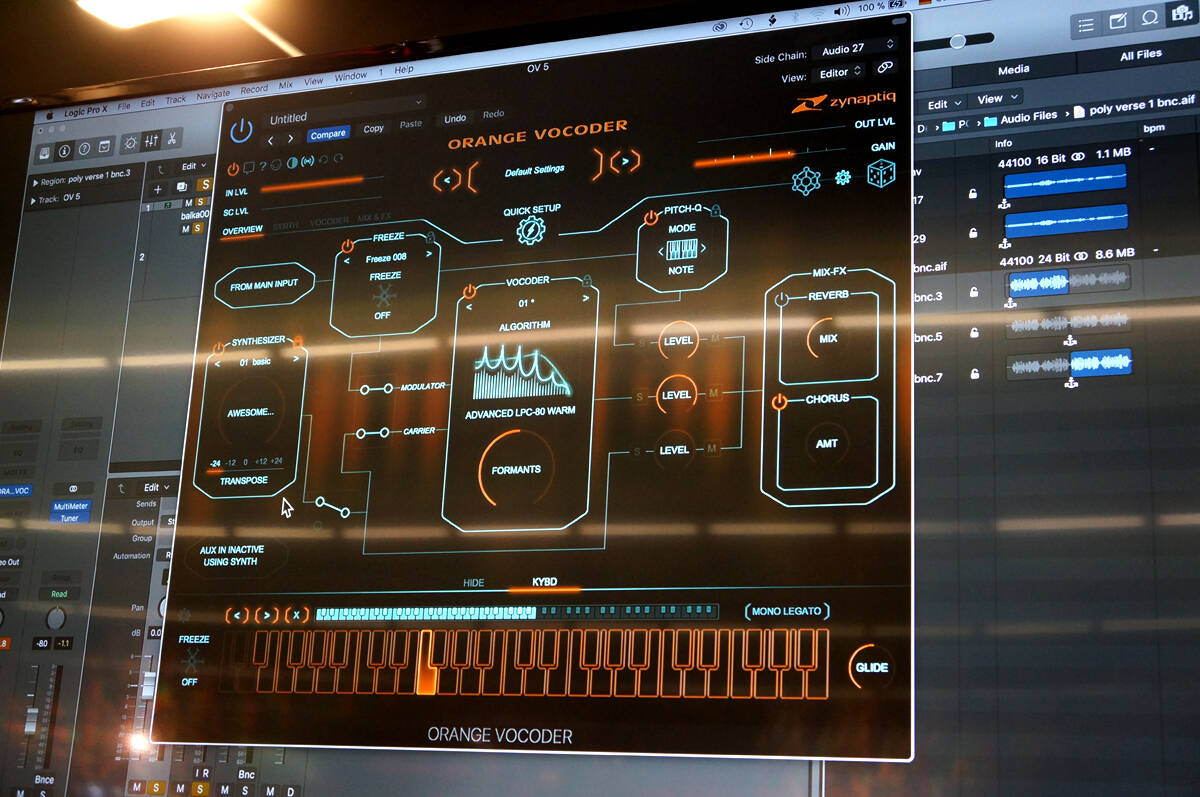Toggle the Chorus power button

tap(779, 402)
